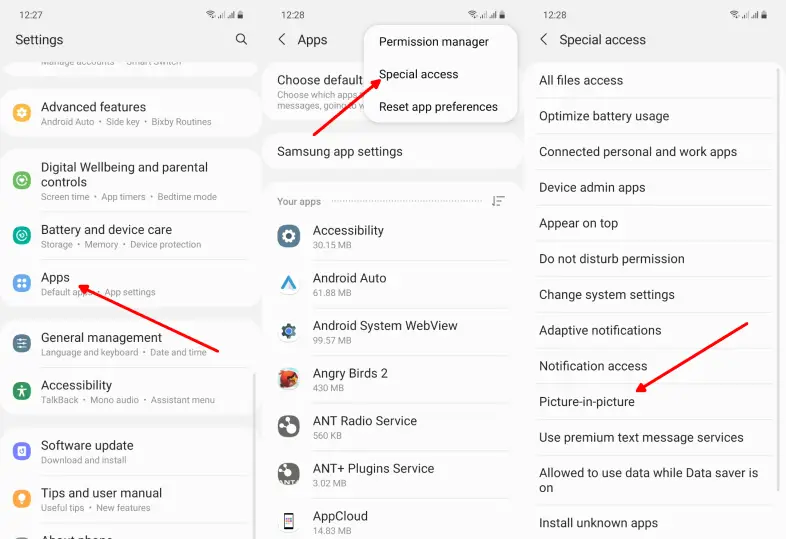Open Appear on top

coord(654,223)
